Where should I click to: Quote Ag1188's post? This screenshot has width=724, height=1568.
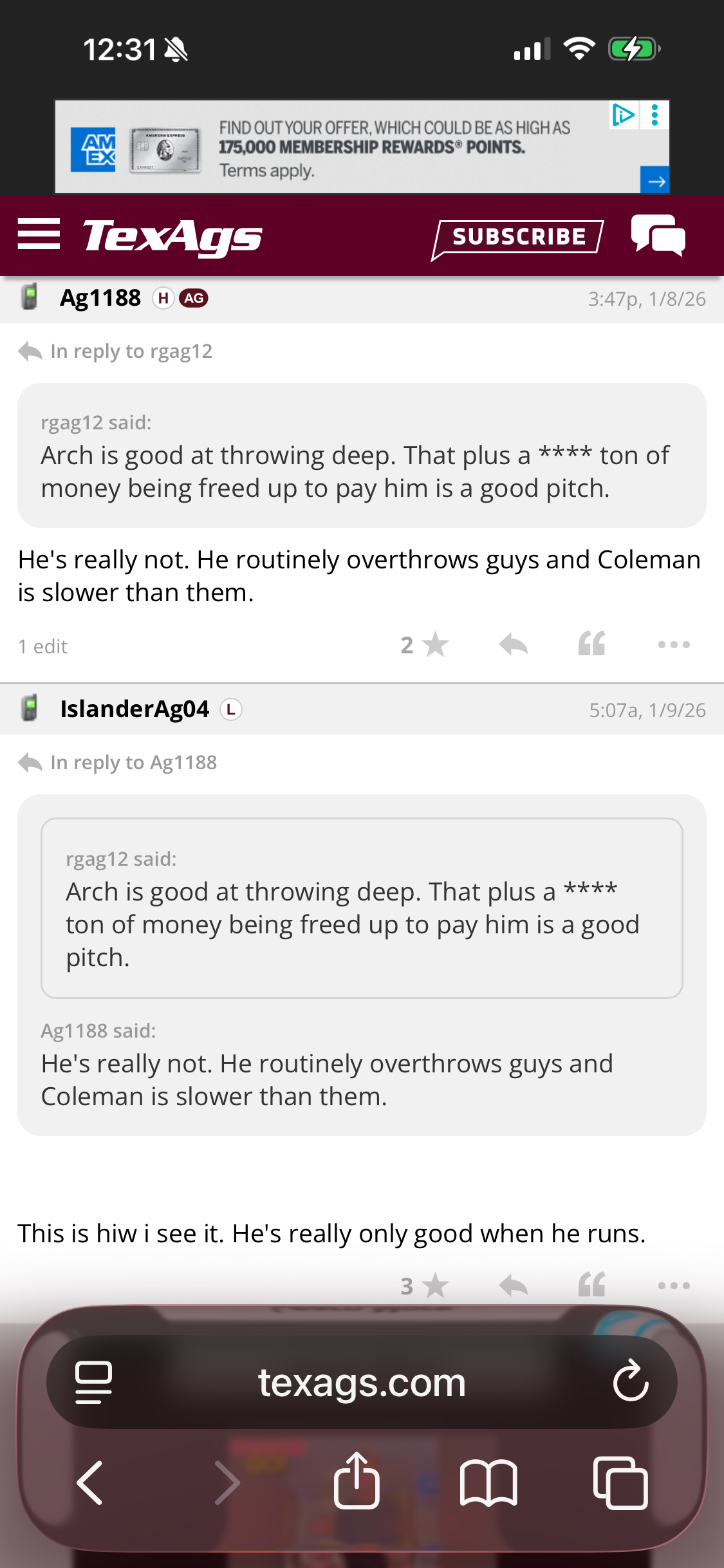pos(591,645)
